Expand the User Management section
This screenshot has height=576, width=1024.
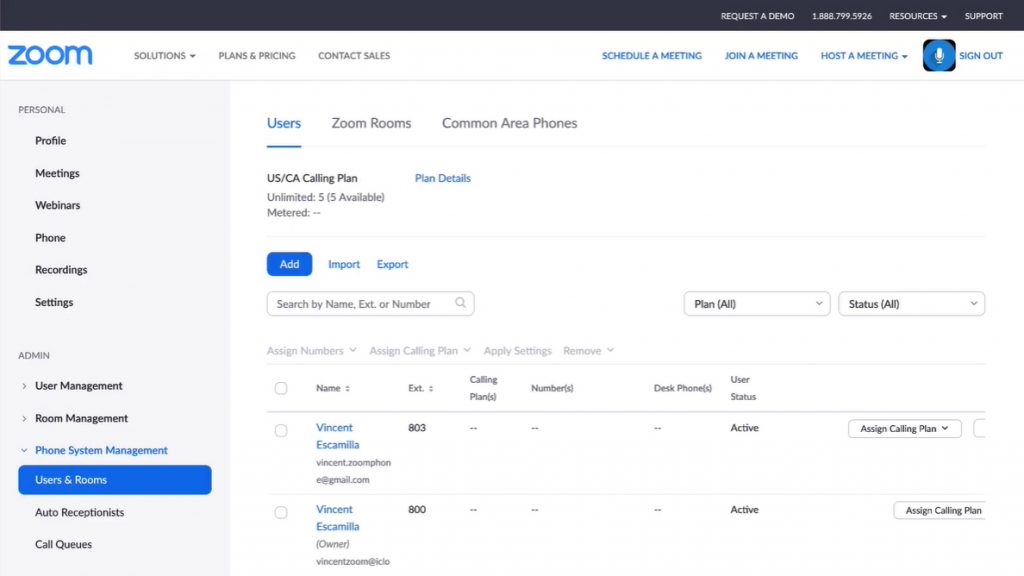pos(24,386)
